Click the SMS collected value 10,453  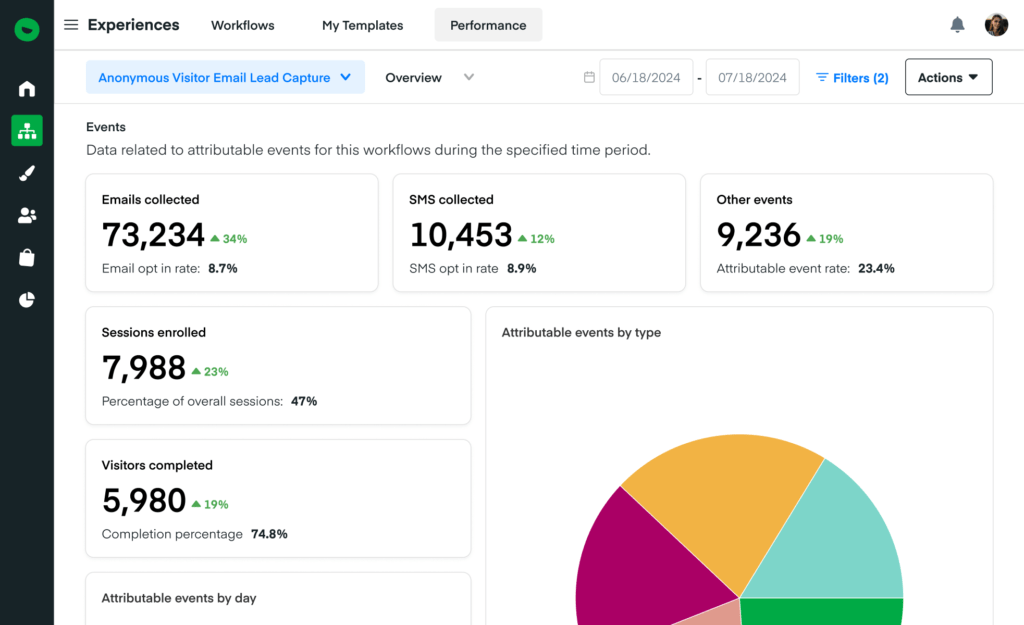click(x=460, y=235)
